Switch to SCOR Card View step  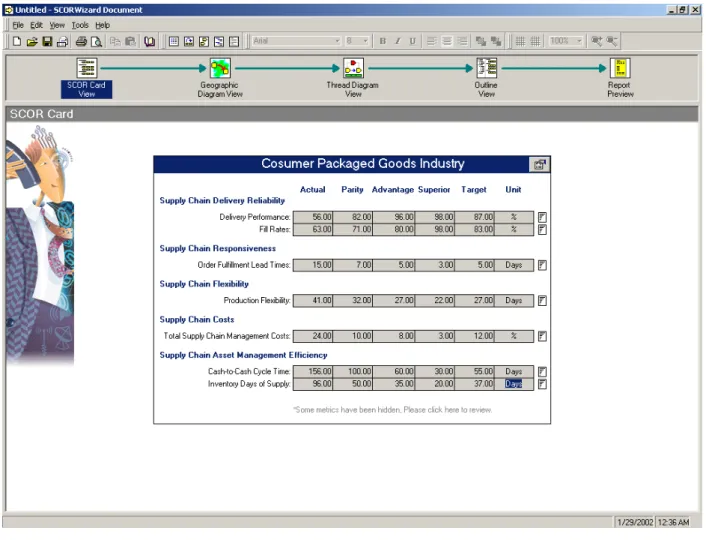point(86,78)
